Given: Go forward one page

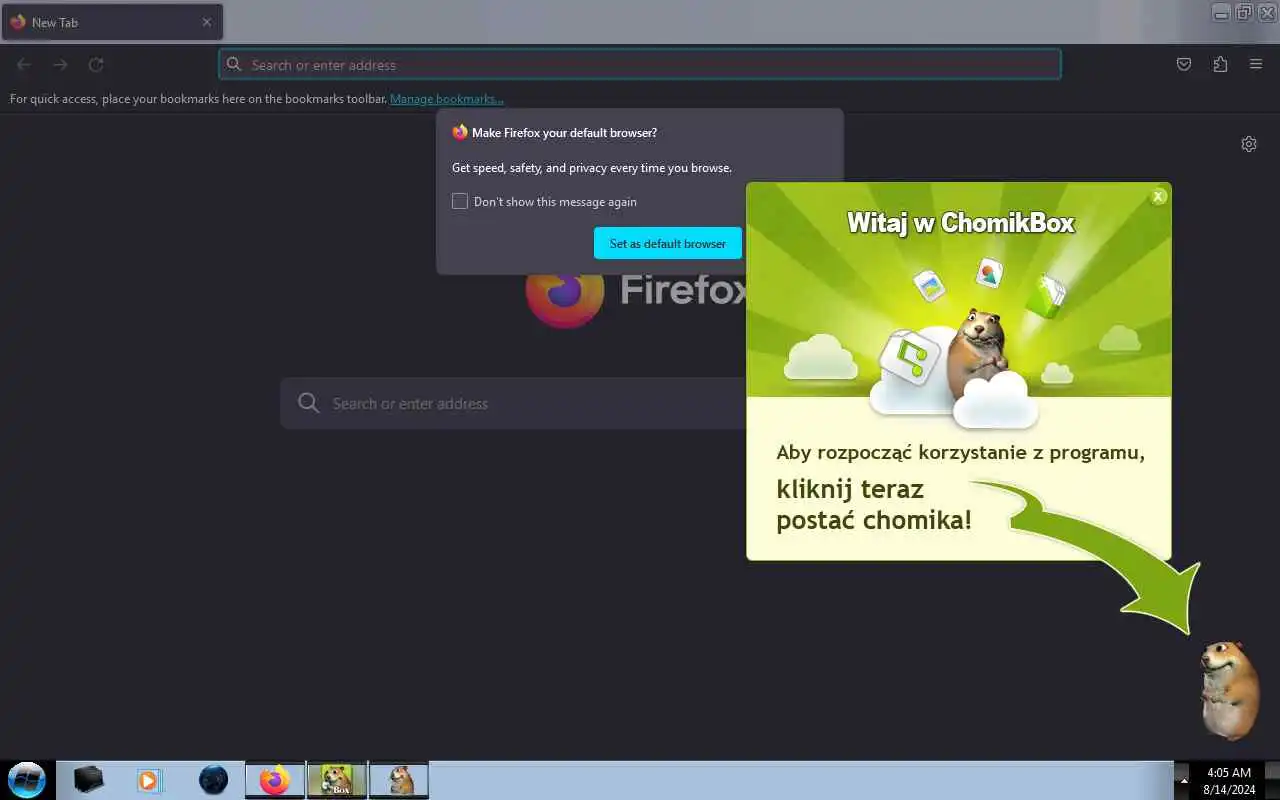Looking at the screenshot, I should (x=60, y=65).
